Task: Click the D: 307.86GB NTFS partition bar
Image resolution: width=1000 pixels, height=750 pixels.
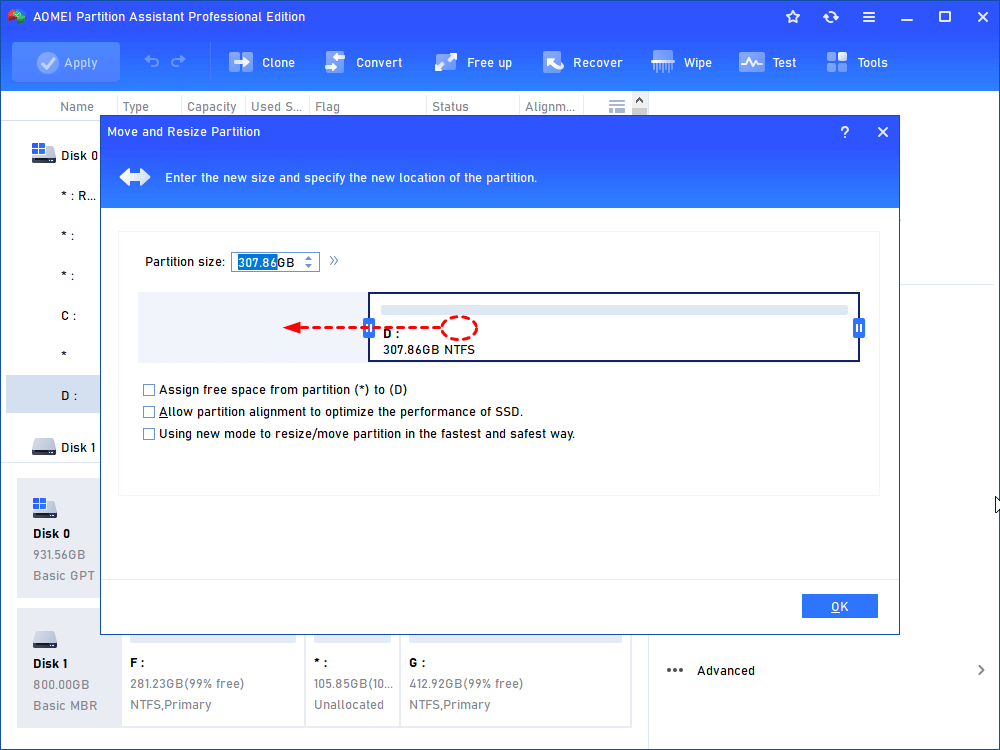Action: point(614,328)
